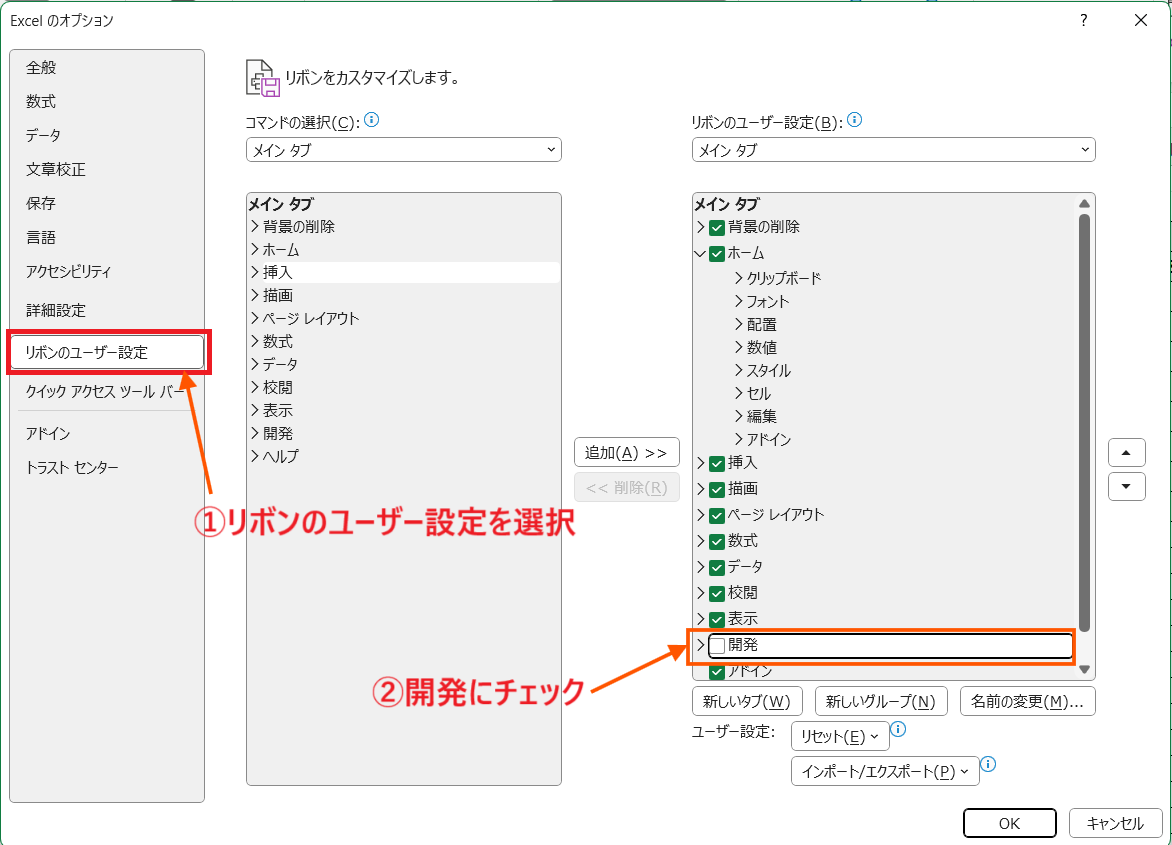
Task: Select 開発 in the left command list
Action: point(278,434)
